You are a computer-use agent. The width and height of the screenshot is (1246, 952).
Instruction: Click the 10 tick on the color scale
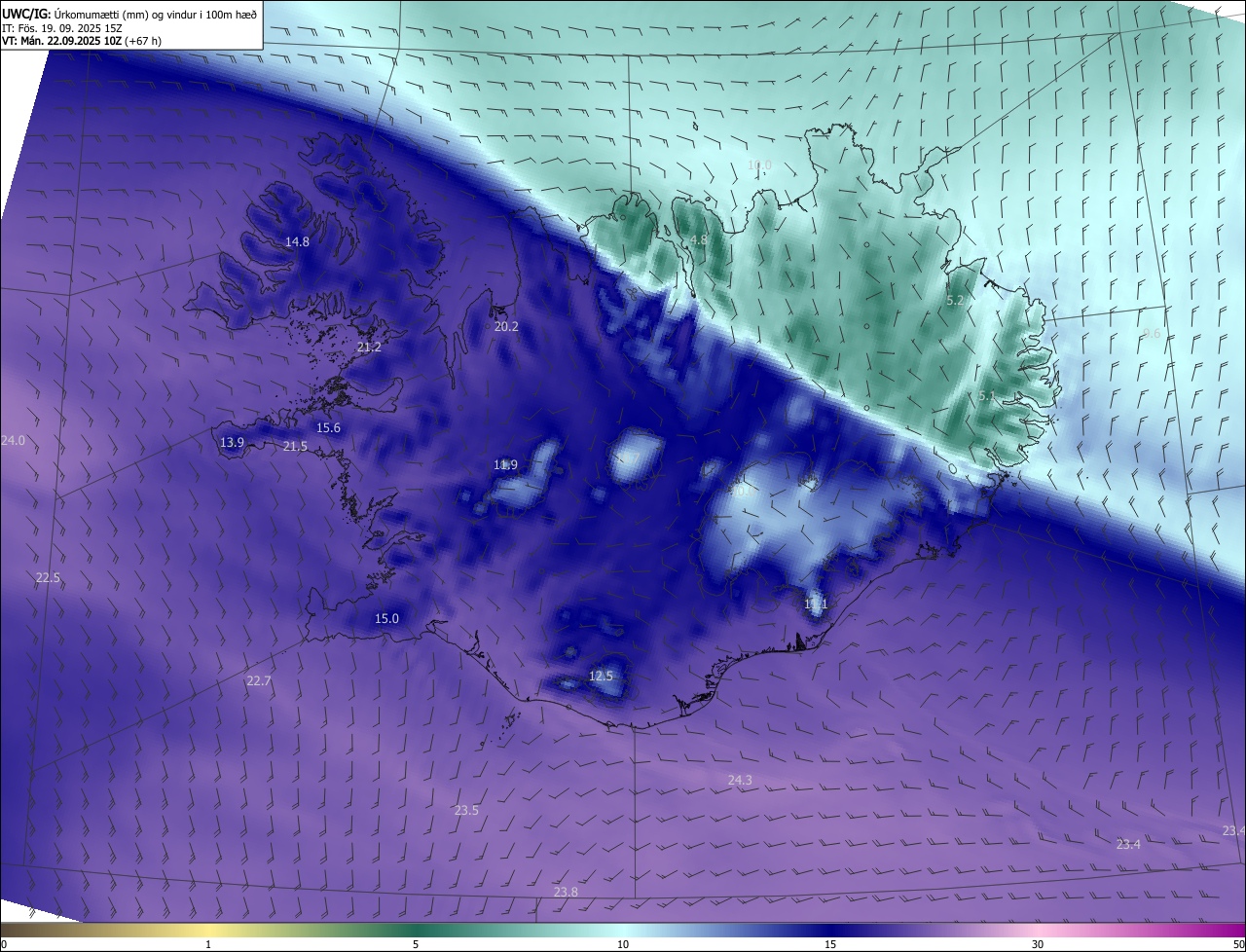tap(623, 944)
